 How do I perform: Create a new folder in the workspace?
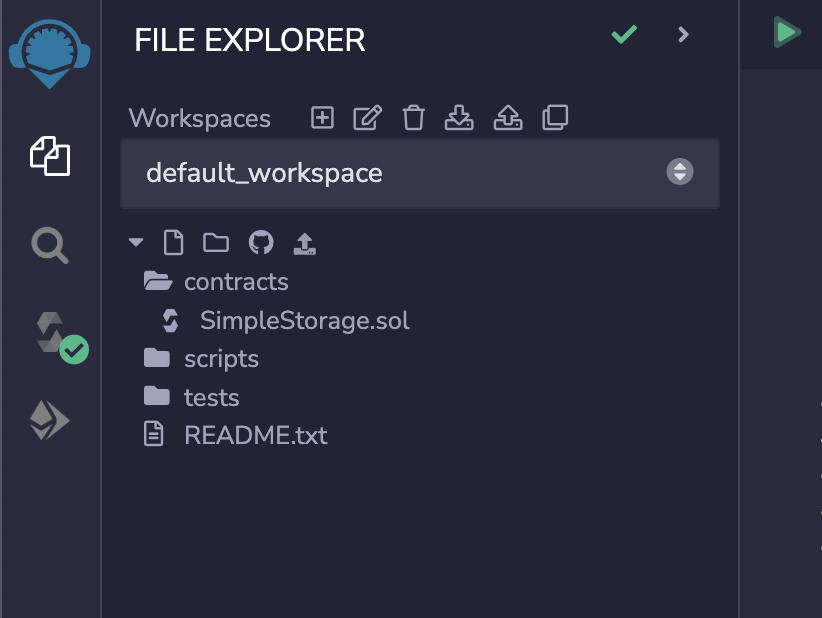coord(216,243)
